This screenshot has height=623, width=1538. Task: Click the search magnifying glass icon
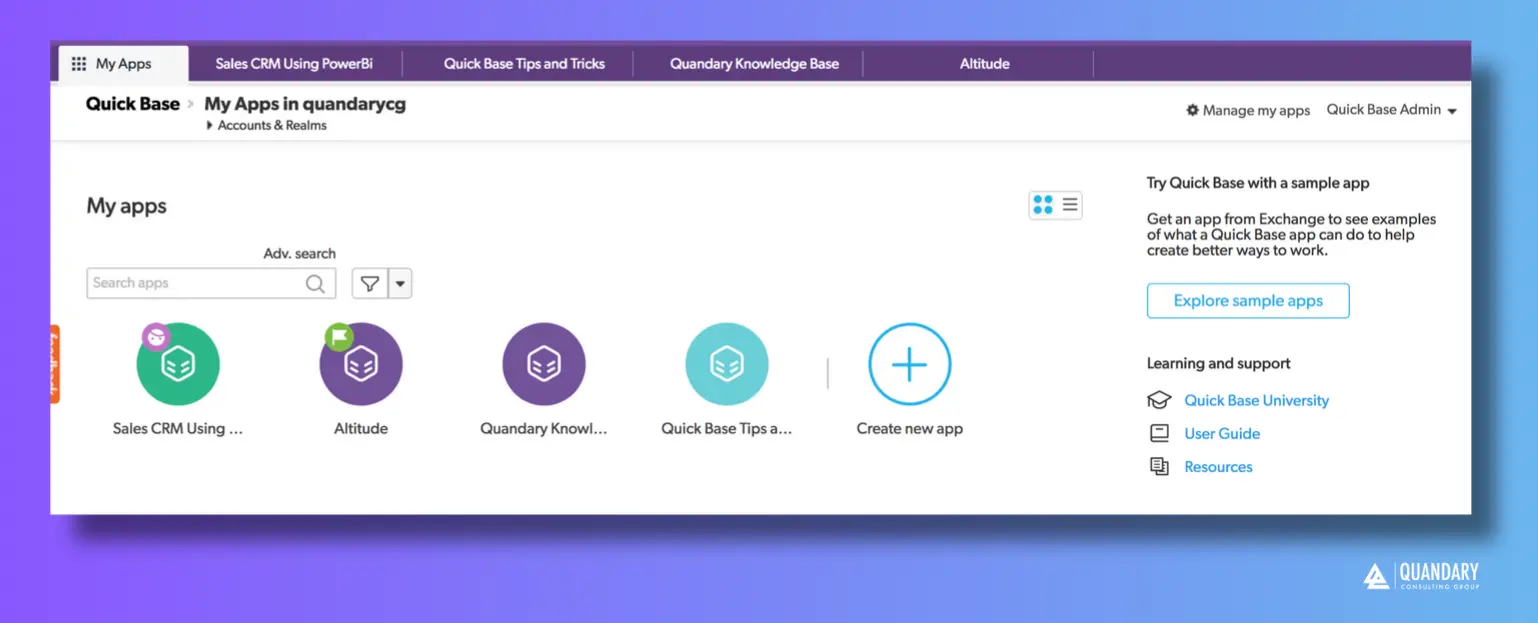click(x=316, y=283)
